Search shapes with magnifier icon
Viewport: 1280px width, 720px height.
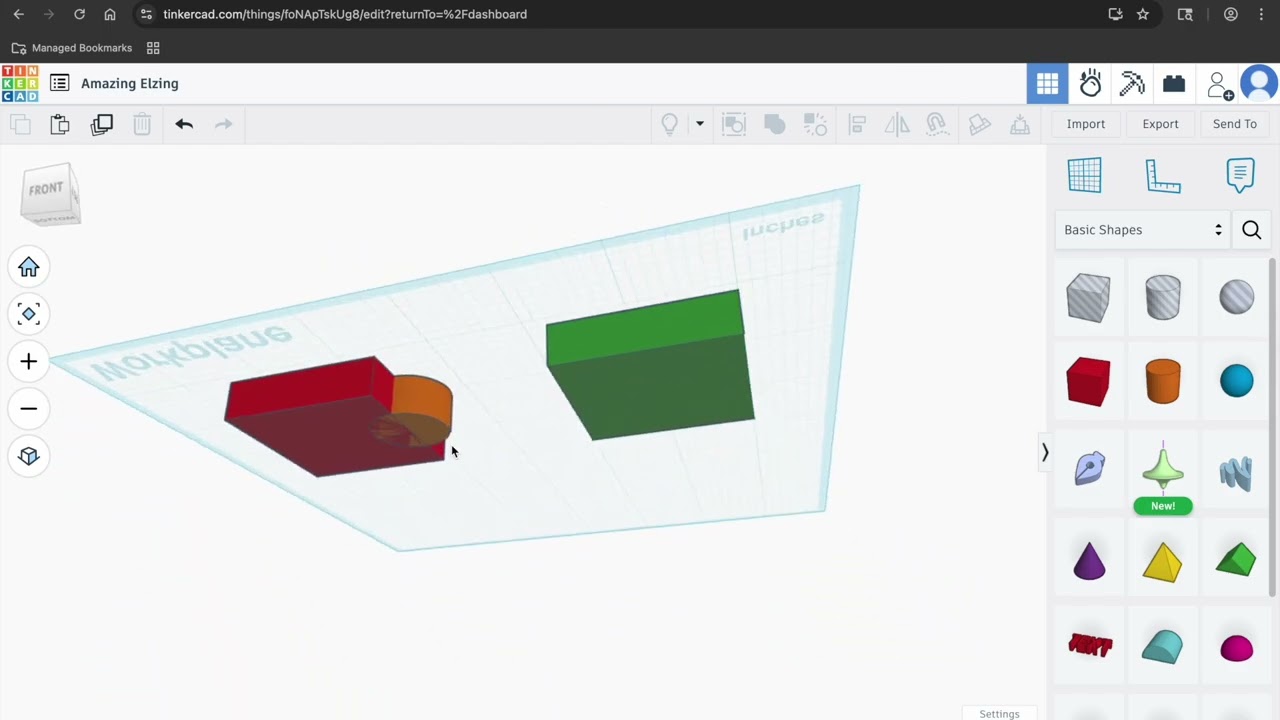click(1251, 230)
